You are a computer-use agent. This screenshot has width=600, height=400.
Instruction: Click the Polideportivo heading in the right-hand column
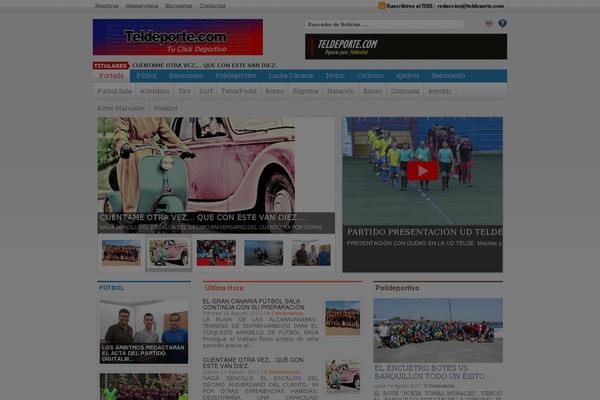pos(397,288)
